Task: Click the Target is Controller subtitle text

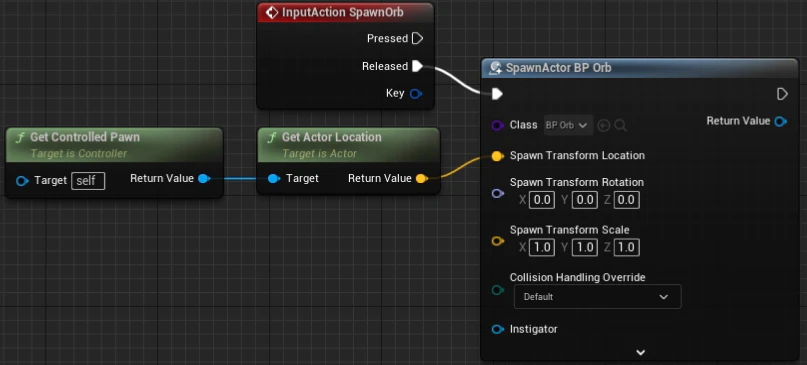Action: click(x=79, y=153)
